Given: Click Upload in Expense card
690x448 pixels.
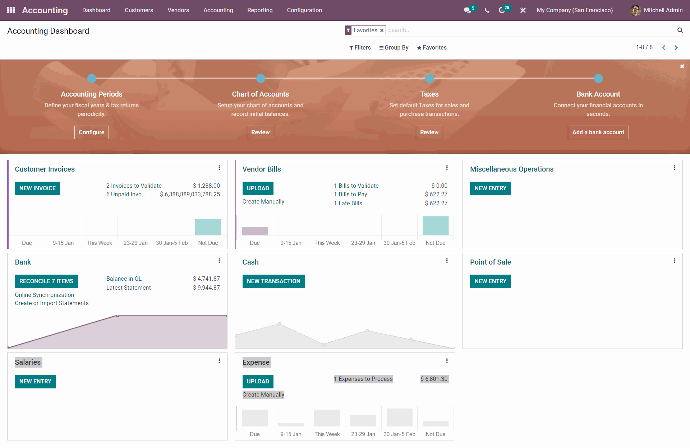Looking at the screenshot, I should 258,382.
